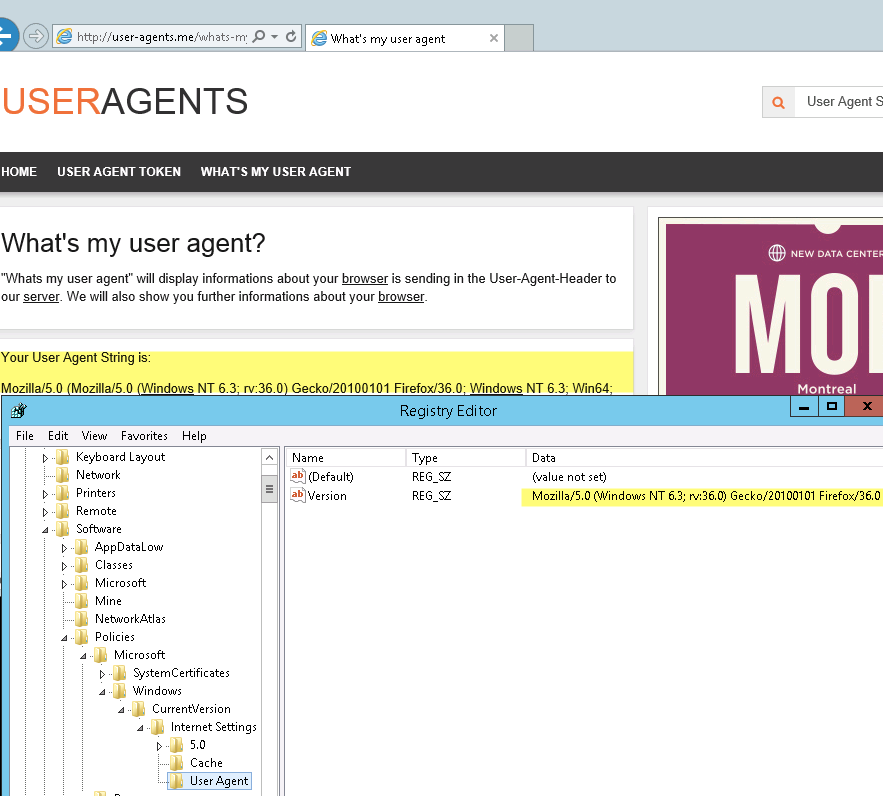883x796 pixels.
Task: Click the (Default) value string icon
Action: pos(298,476)
